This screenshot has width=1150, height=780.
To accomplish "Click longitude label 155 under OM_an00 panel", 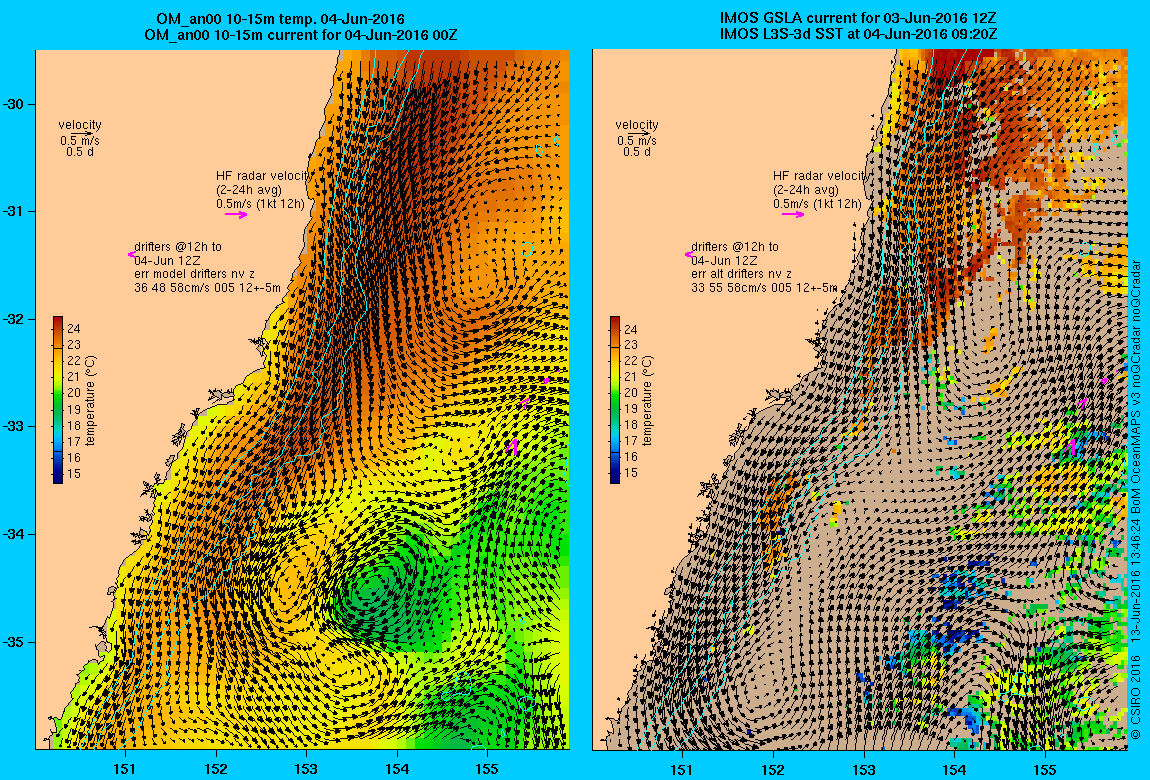I will [487, 769].
